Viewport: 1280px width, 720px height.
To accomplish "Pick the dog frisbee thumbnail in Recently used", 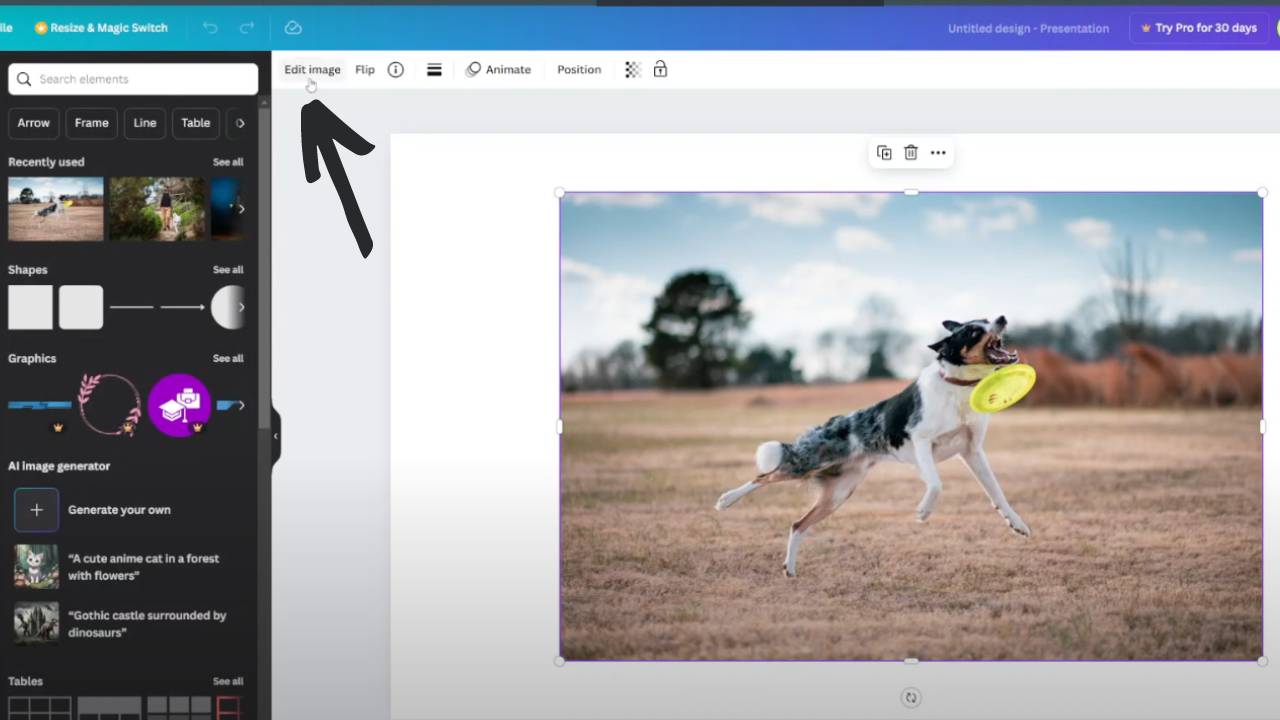I will (x=56, y=209).
